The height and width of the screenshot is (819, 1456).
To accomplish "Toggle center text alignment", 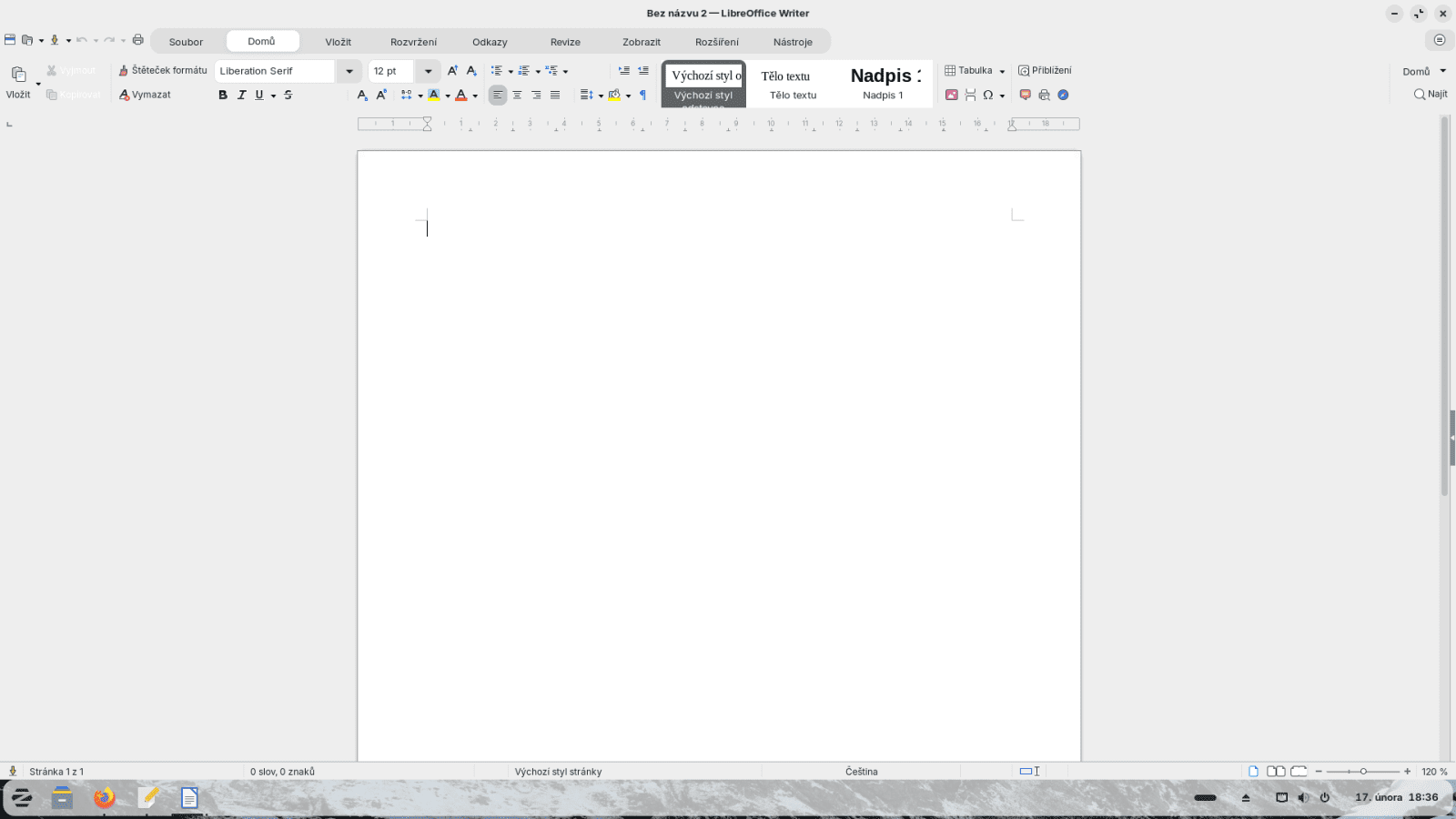I will [x=517, y=95].
